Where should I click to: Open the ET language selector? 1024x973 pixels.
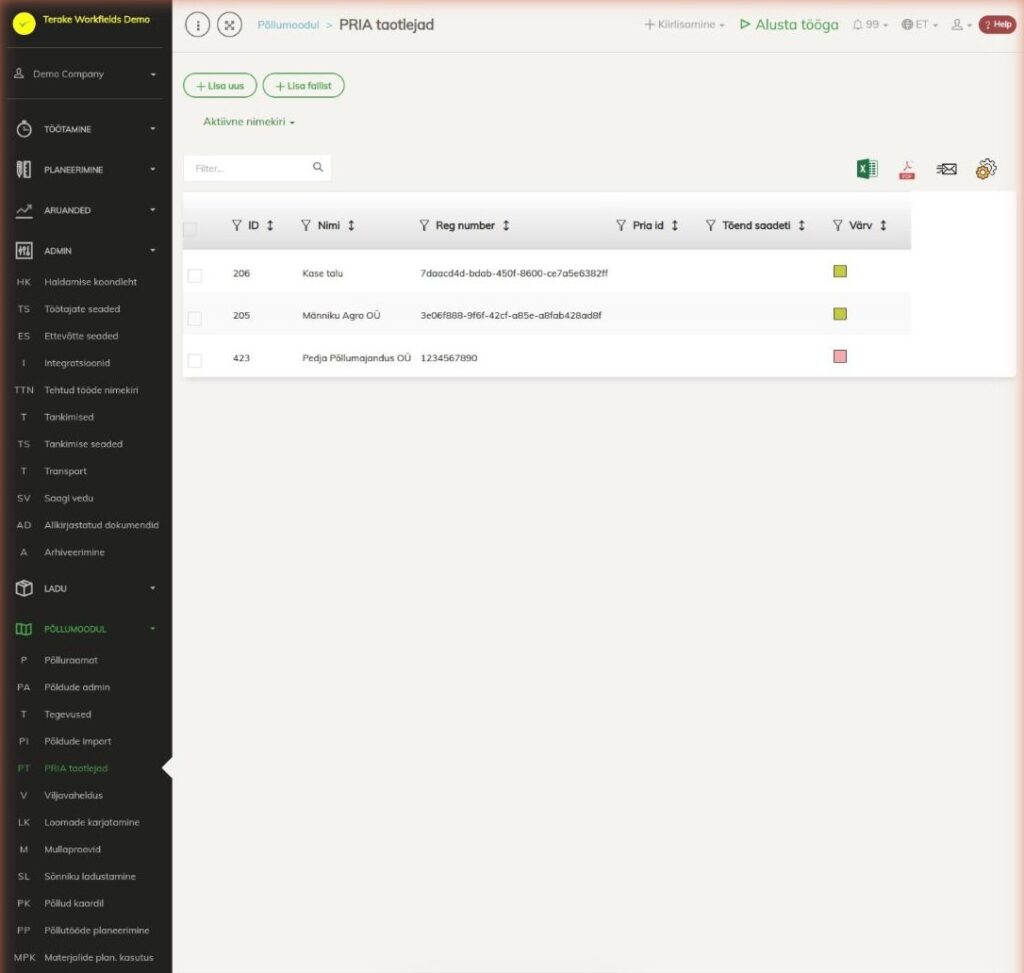[x=920, y=25]
